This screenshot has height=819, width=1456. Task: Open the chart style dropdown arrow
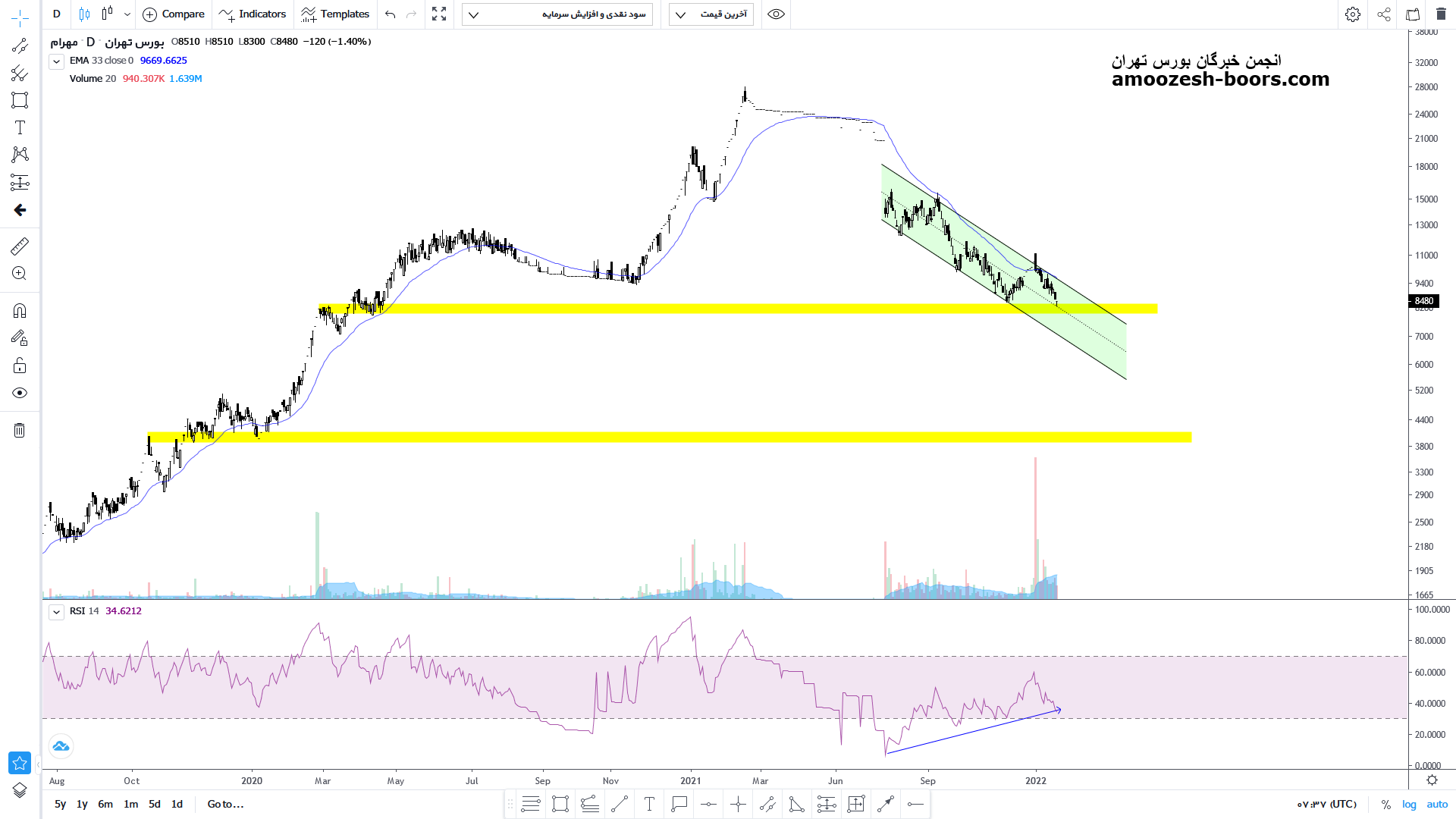click(x=127, y=14)
